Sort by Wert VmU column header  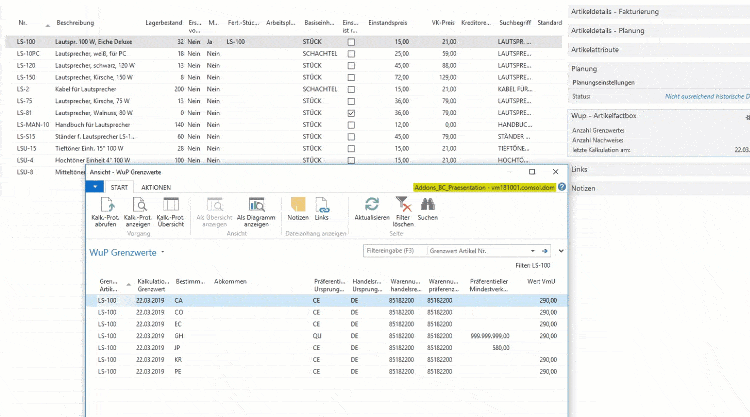coord(541,282)
